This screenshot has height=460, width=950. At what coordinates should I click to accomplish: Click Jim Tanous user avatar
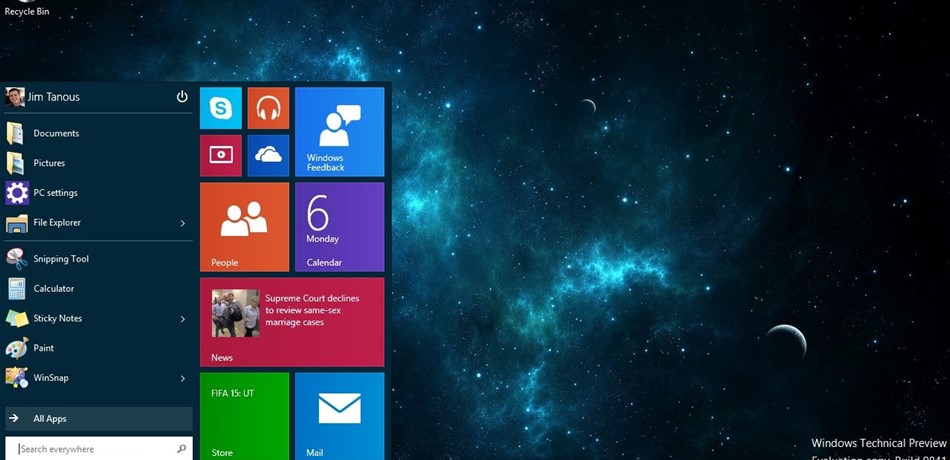pos(15,97)
